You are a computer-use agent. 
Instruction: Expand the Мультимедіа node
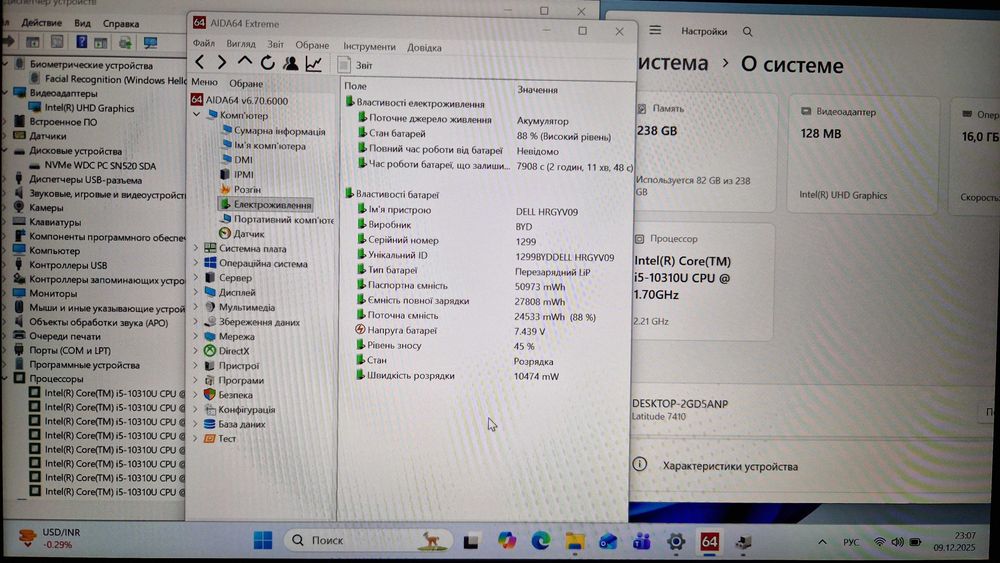[x=196, y=307]
